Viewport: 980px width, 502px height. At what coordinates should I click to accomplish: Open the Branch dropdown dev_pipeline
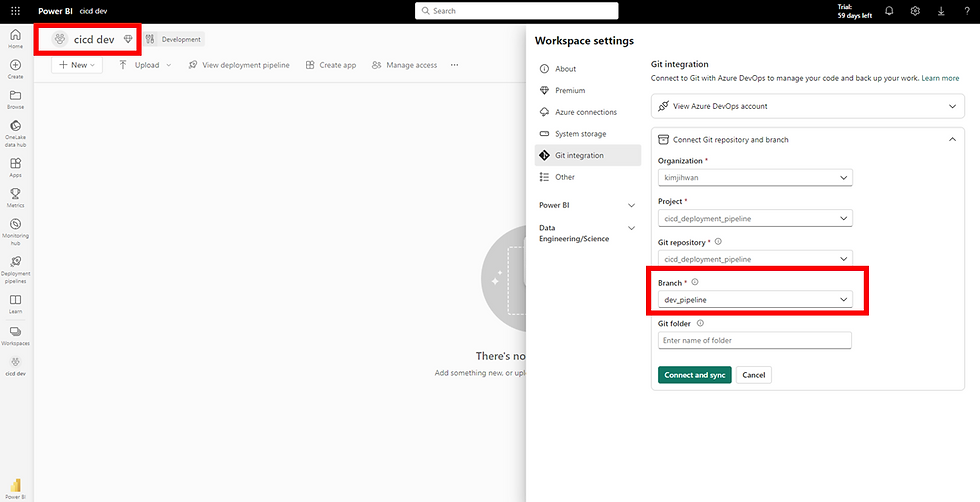pyautogui.click(x=755, y=299)
